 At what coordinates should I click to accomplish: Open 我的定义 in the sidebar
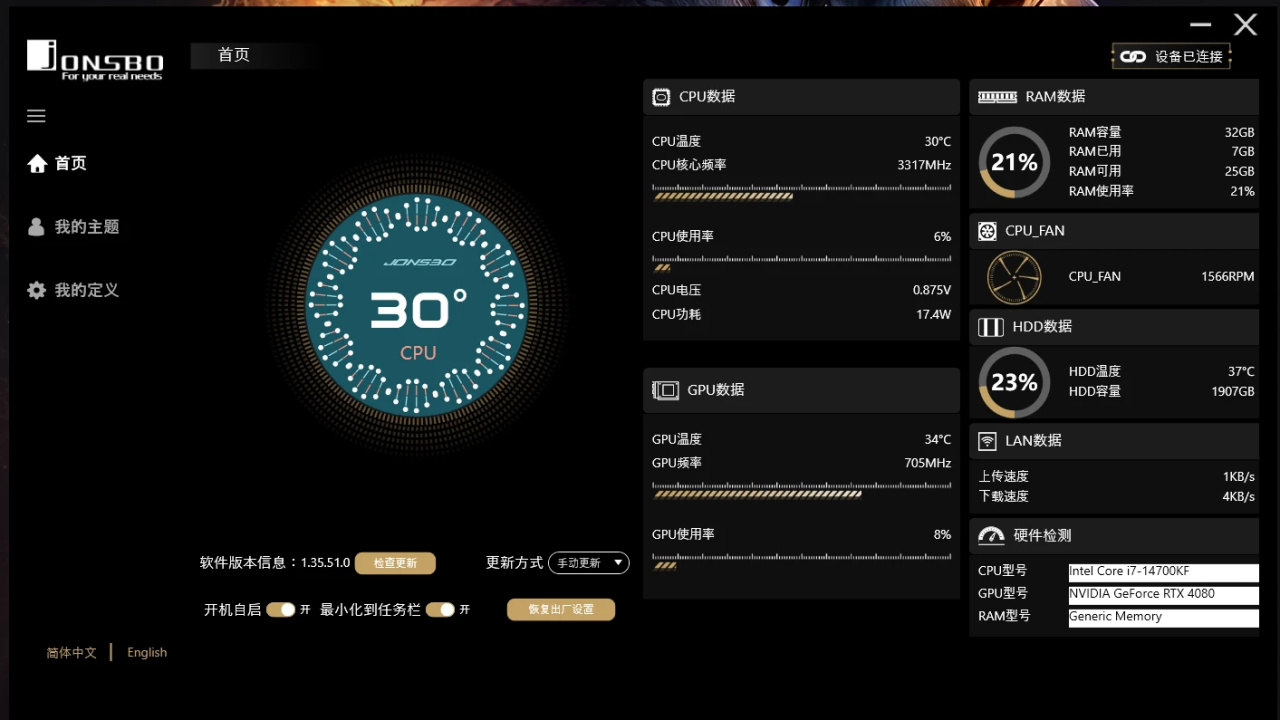pyautogui.click(x=74, y=290)
